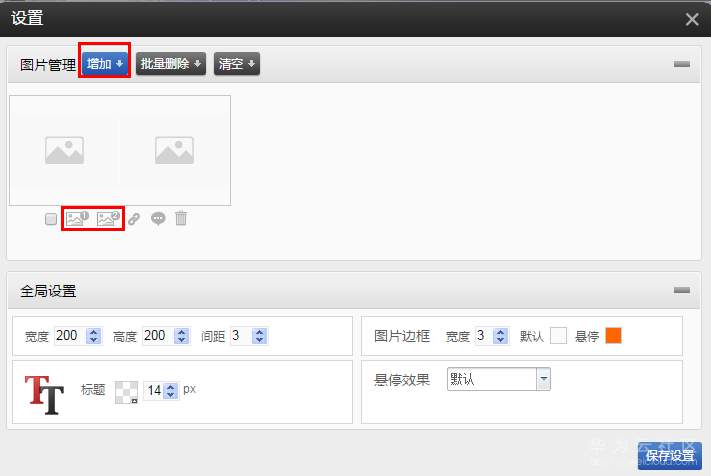Click the first image upload icon
This screenshot has height=476, width=711.
(77, 219)
